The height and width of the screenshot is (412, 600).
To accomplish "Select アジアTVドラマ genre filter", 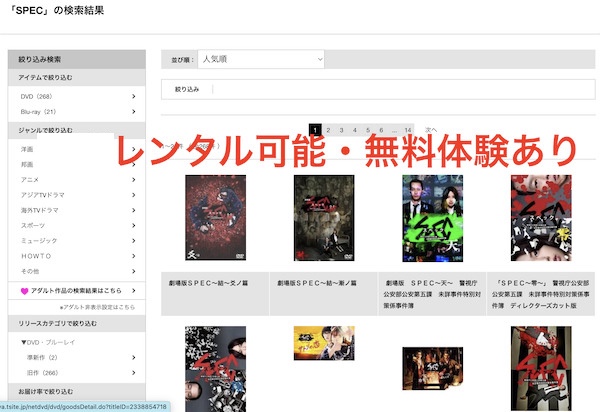I will pos(42,195).
